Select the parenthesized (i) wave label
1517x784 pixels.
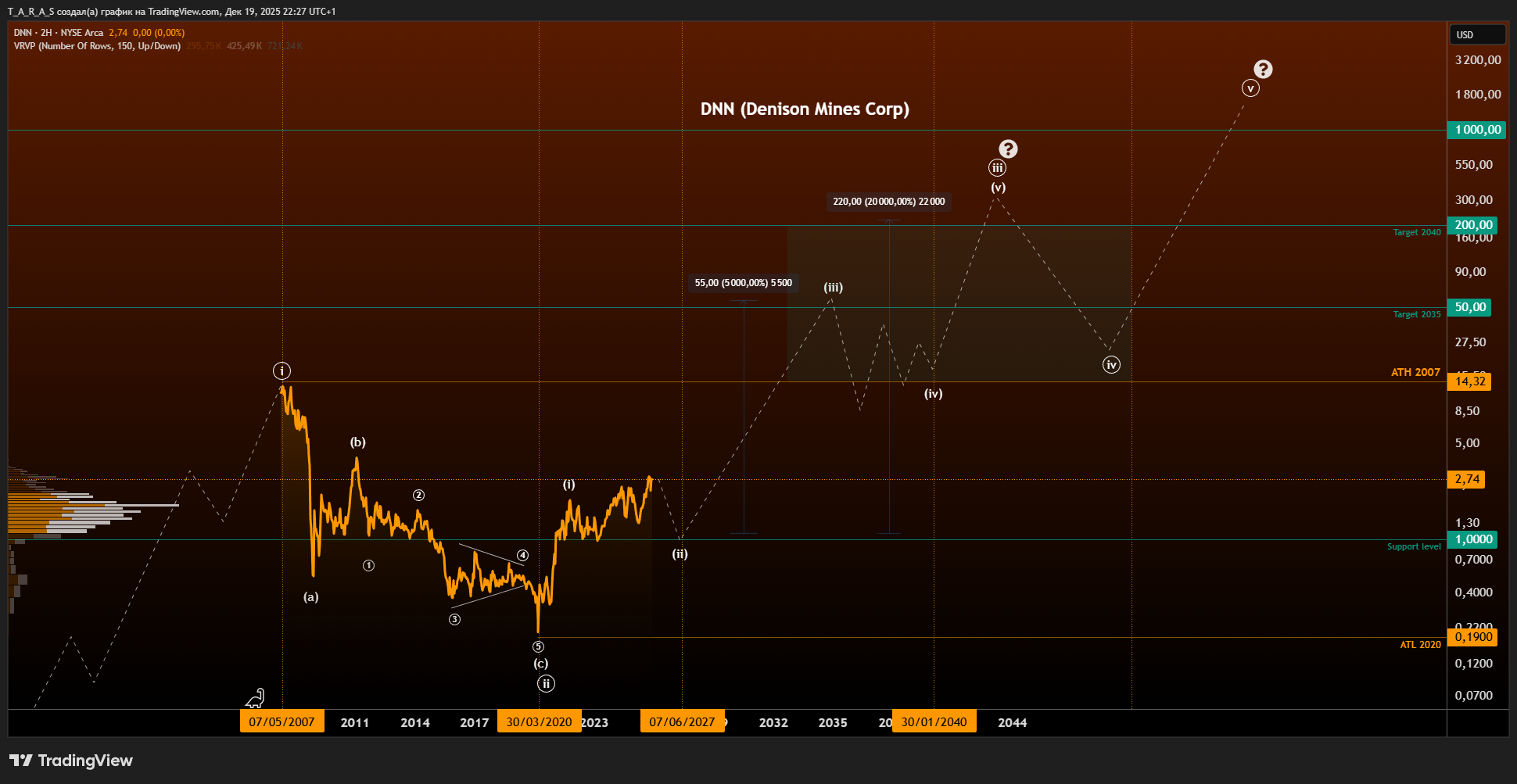568,485
